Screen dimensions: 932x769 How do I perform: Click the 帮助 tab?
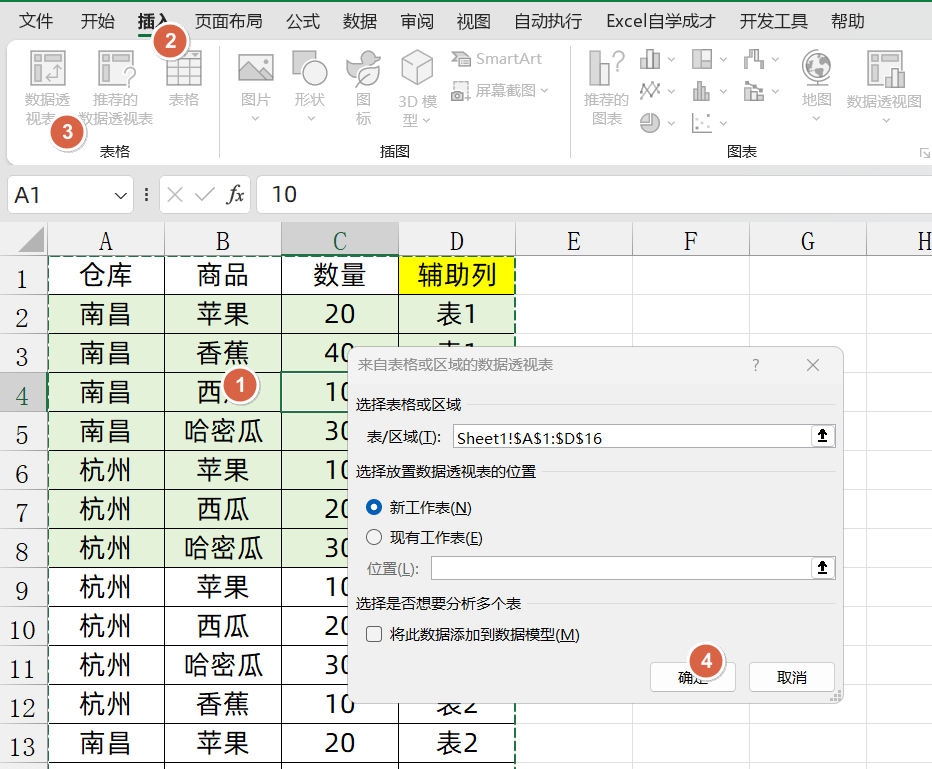[848, 21]
